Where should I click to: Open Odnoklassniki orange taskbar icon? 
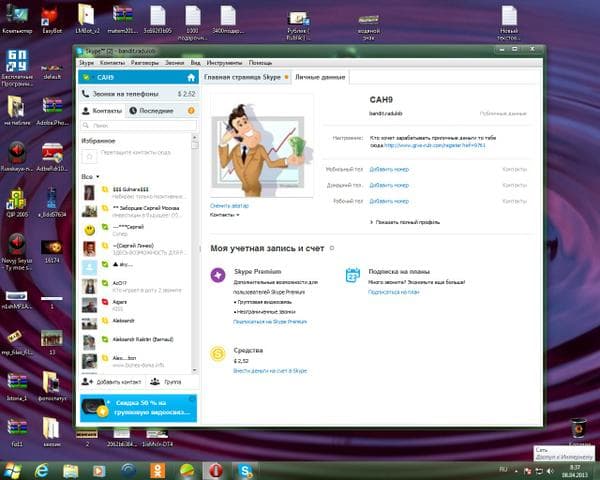(158, 471)
